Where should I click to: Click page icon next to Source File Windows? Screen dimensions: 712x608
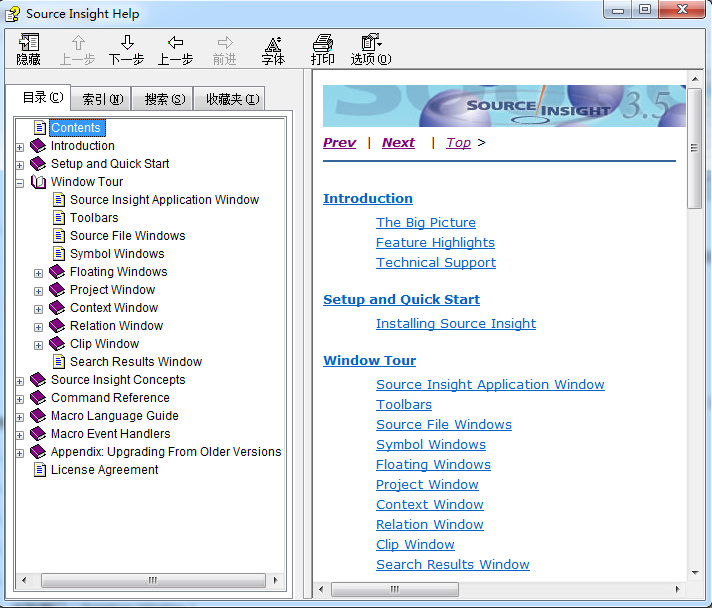(x=59, y=236)
